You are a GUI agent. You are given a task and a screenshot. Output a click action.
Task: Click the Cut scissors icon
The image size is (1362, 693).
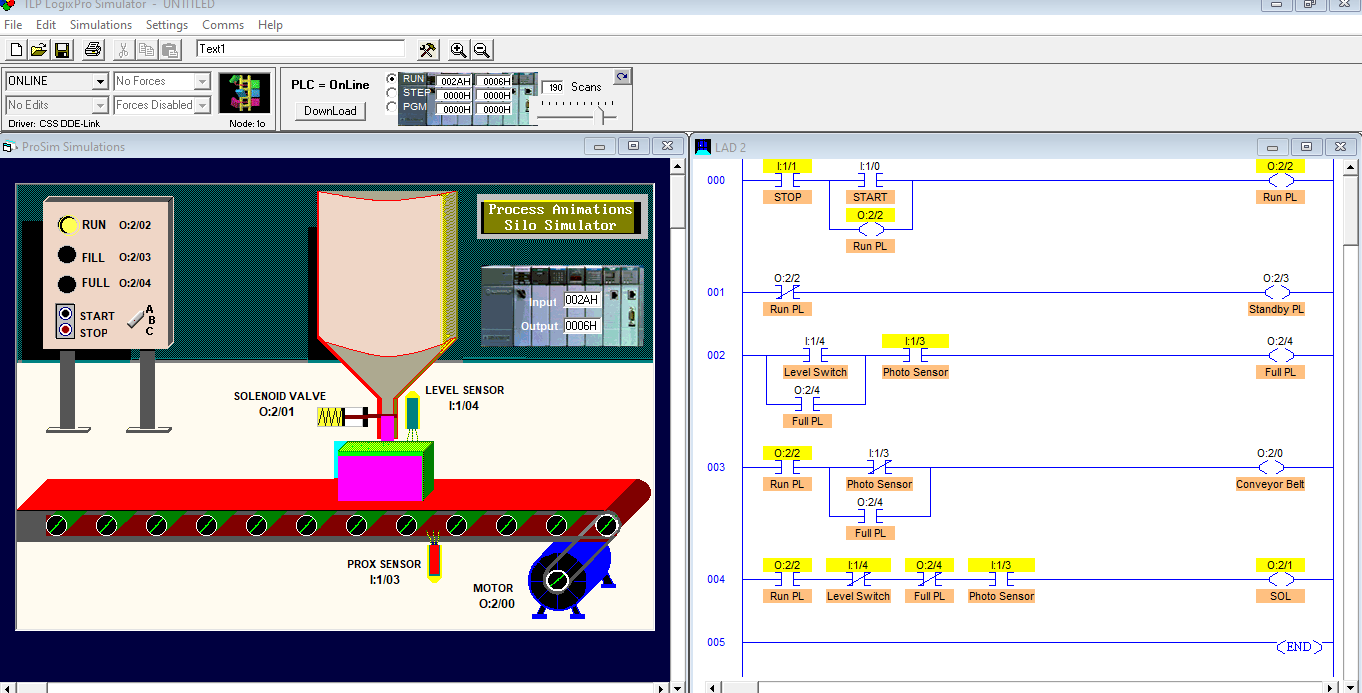coord(124,49)
